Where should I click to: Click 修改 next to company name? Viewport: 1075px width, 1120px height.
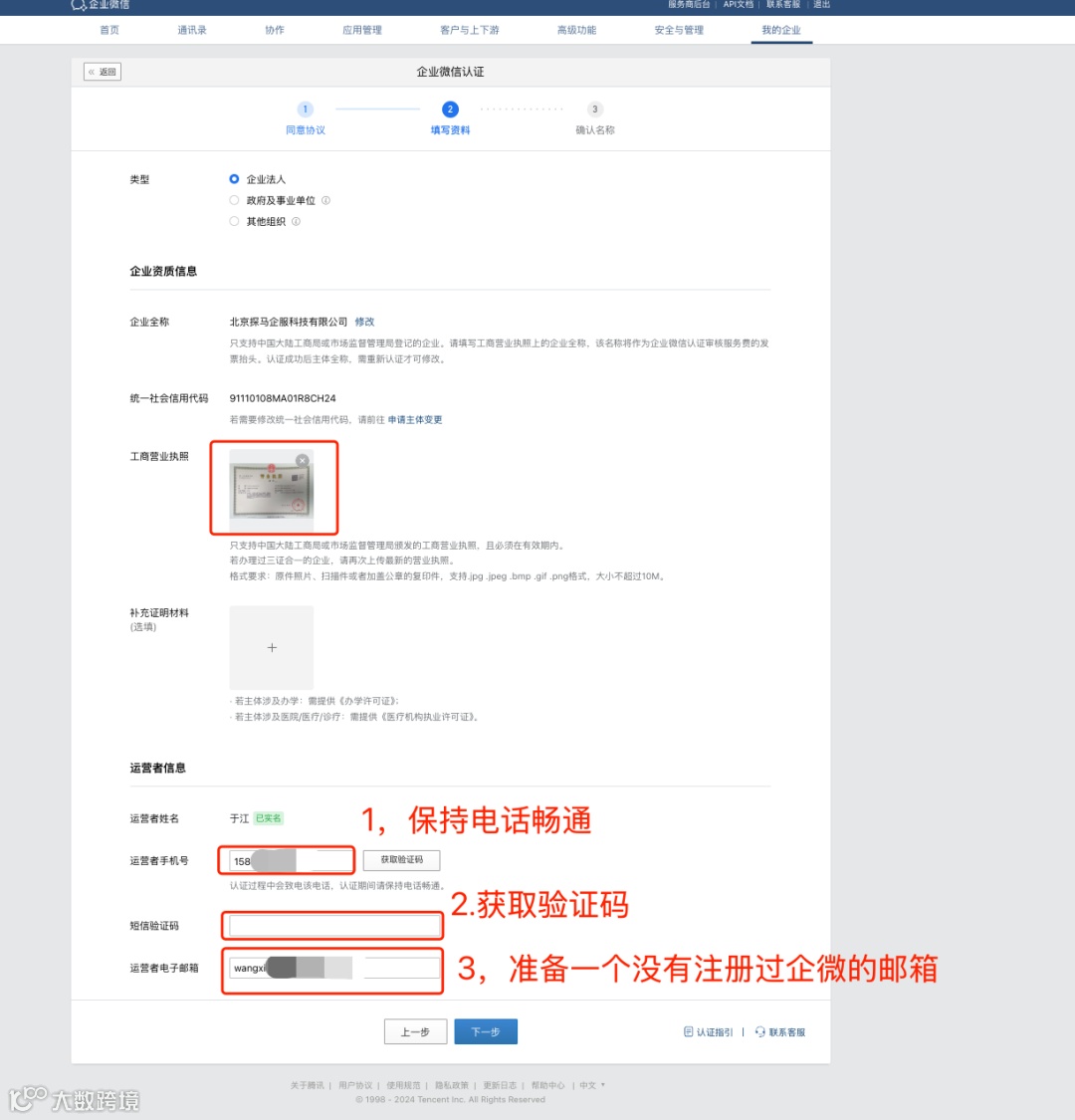click(364, 322)
